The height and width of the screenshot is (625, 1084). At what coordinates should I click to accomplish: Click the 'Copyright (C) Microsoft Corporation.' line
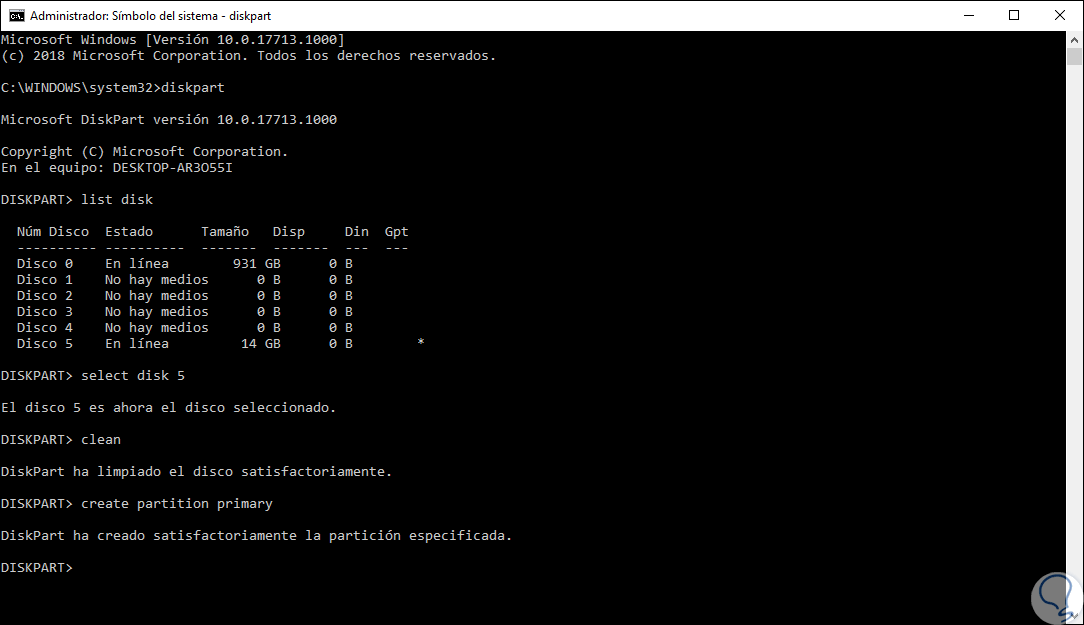pyautogui.click(x=144, y=151)
